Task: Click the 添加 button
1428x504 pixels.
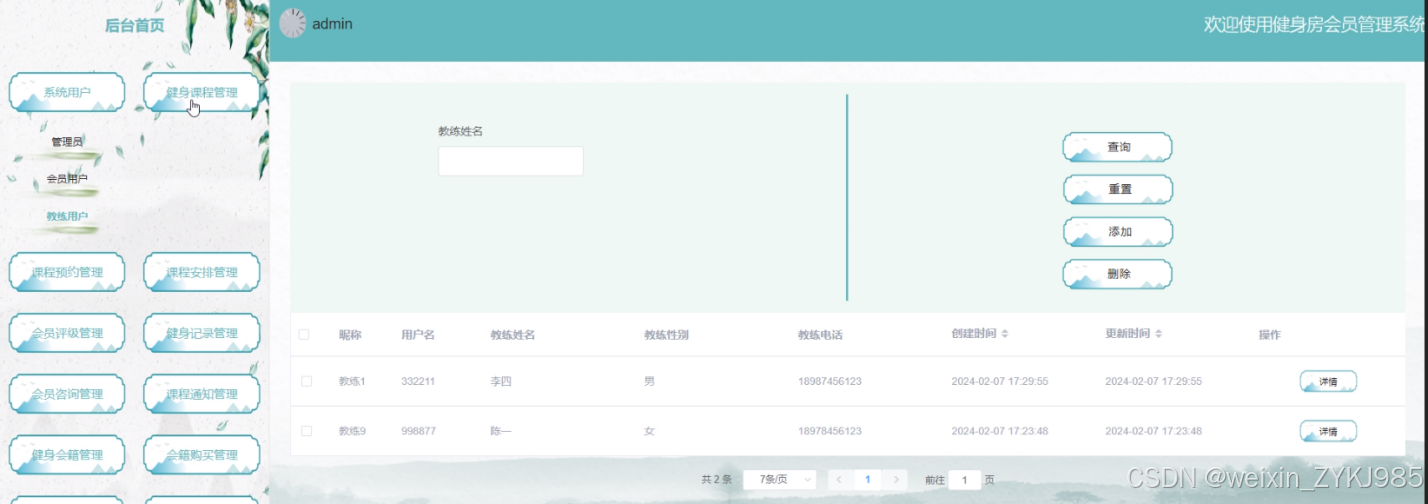Action: click(x=1118, y=231)
